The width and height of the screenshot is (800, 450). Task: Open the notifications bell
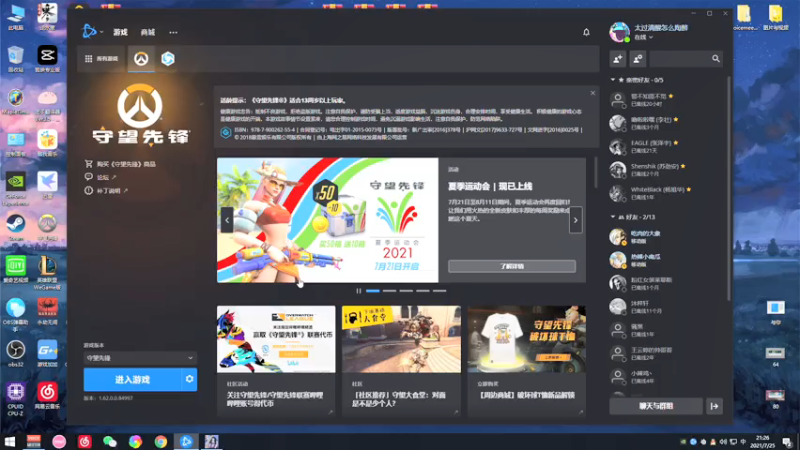pos(586,32)
